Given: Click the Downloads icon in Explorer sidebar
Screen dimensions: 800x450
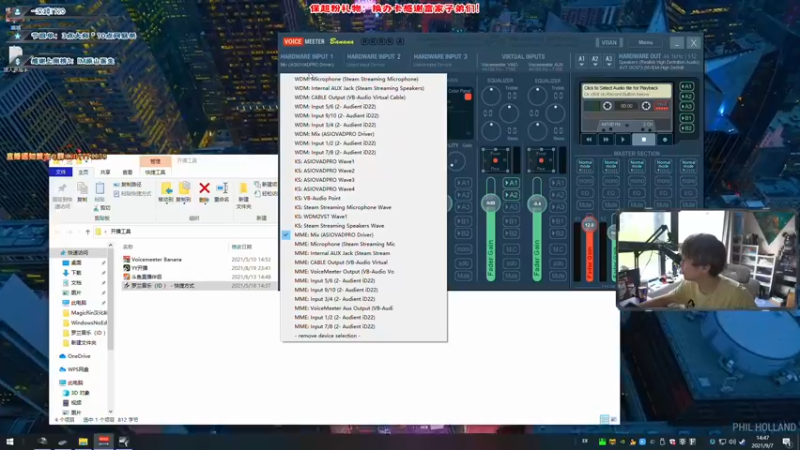Looking at the screenshot, I should coord(66,273).
